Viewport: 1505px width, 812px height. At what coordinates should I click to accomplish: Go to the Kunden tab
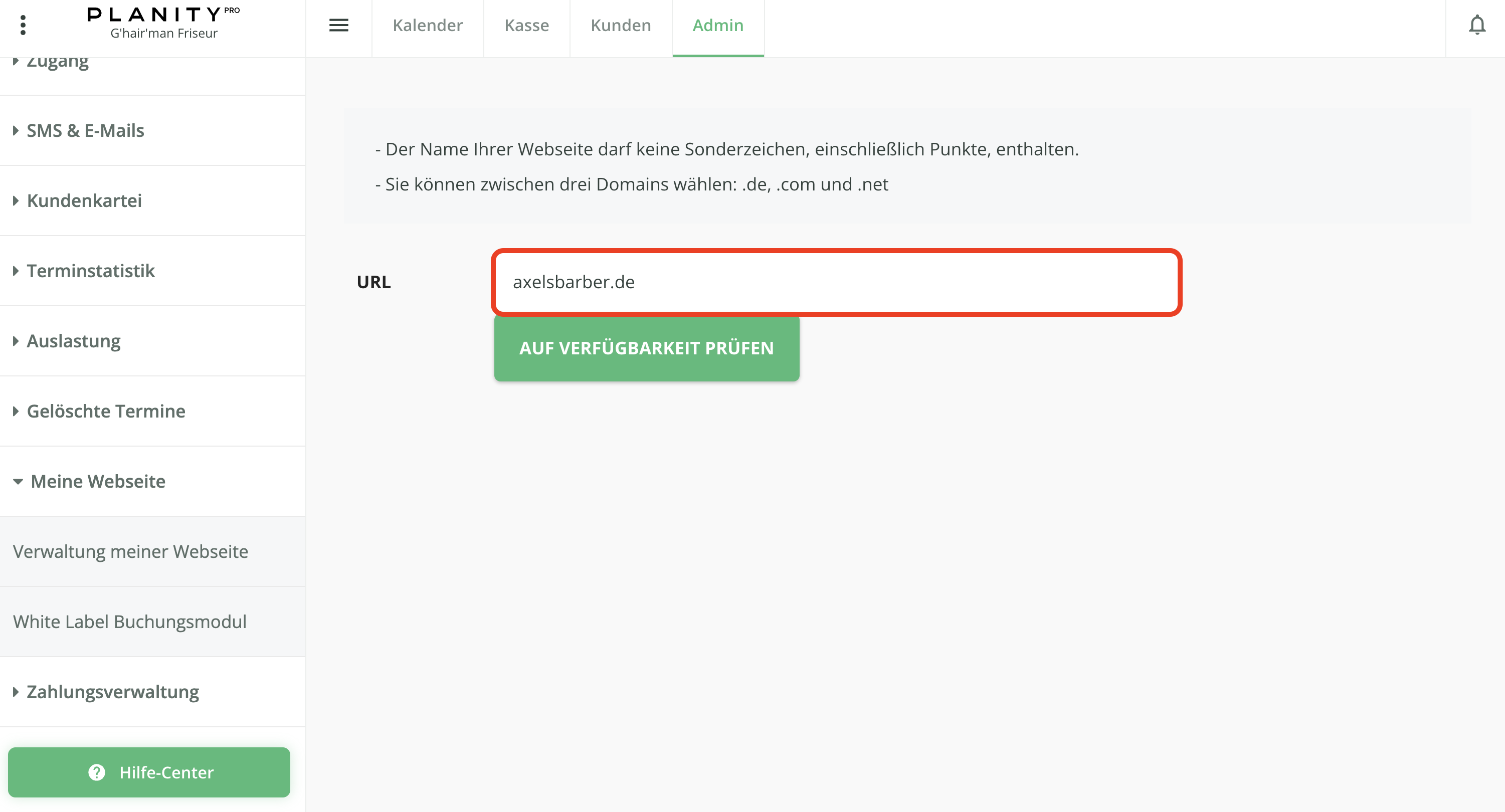tap(621, 25)
